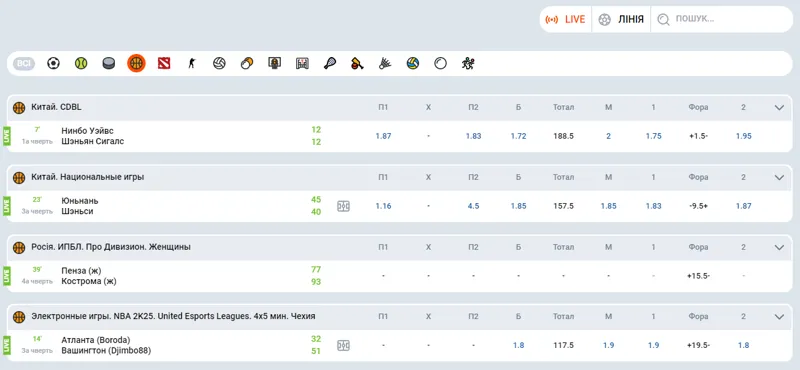Collapse the Китай. CDBL league section

779,108
